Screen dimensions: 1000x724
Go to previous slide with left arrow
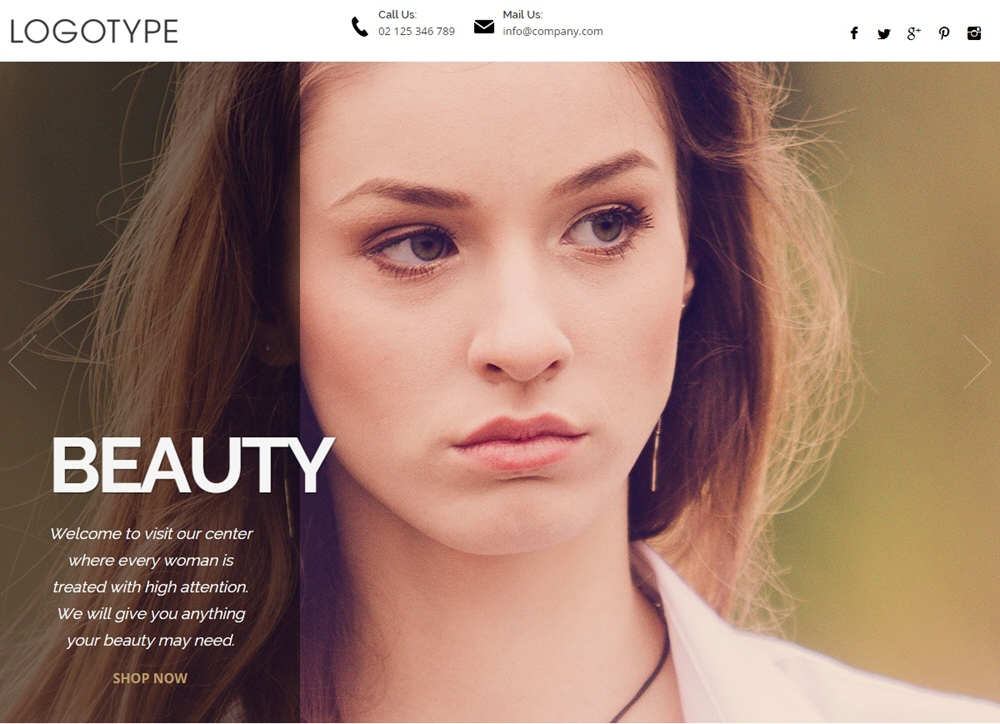[22, 362]
